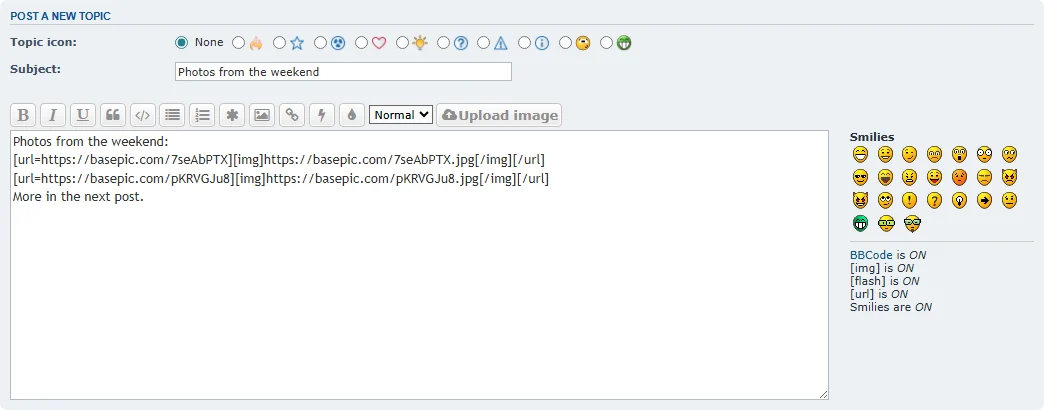Click the 'More in the next post.' line
This screenshot has height=410, width=1044.
click(x=78, y=198)
